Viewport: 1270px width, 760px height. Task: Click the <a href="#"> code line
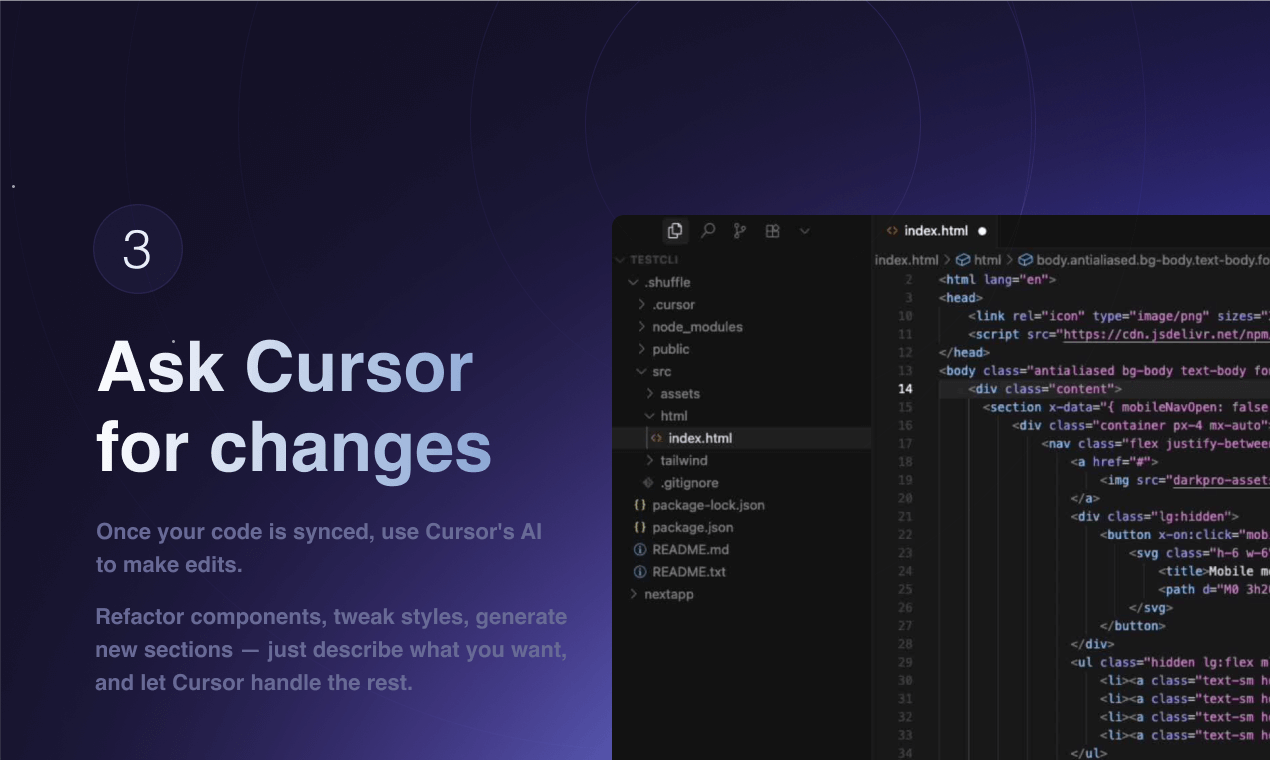click(1114, 462)
